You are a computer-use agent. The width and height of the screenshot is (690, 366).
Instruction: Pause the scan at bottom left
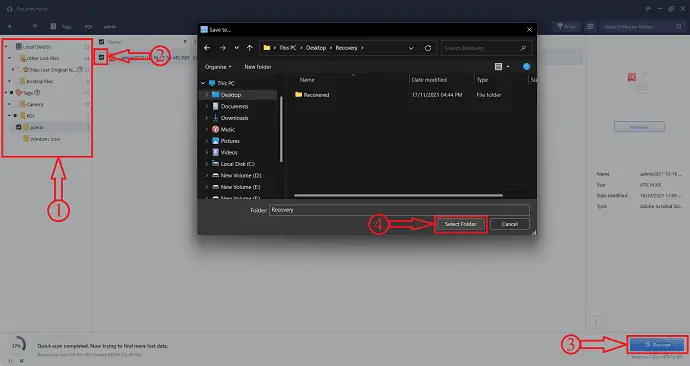coord(11,361)
